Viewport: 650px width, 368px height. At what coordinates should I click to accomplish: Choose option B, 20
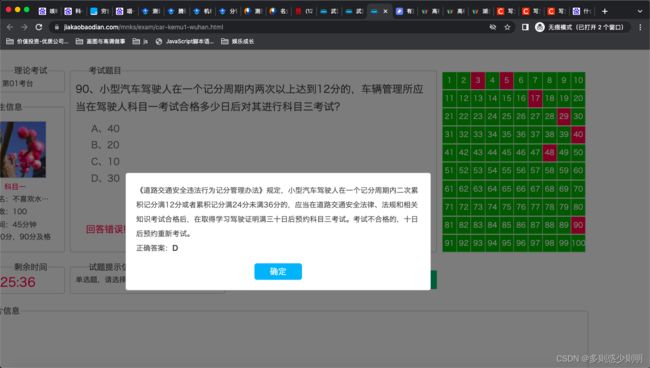[x=105, y=145]
